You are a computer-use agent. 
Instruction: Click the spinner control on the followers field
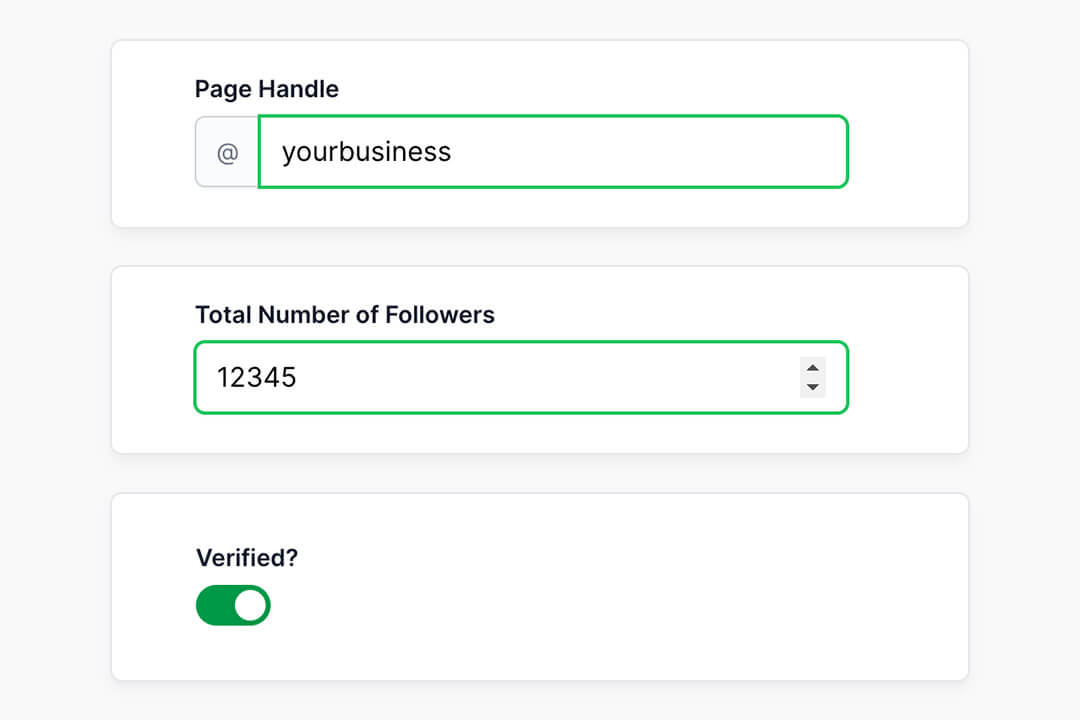tap(812, 378)
